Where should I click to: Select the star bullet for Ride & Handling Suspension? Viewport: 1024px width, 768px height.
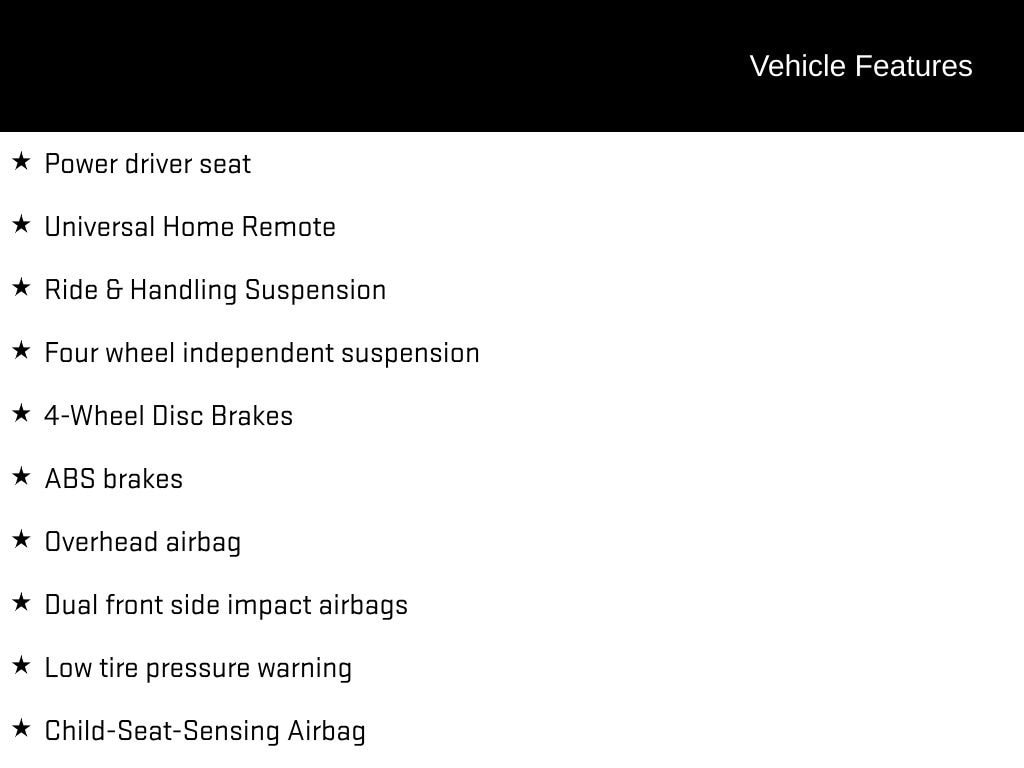[21, 287]
